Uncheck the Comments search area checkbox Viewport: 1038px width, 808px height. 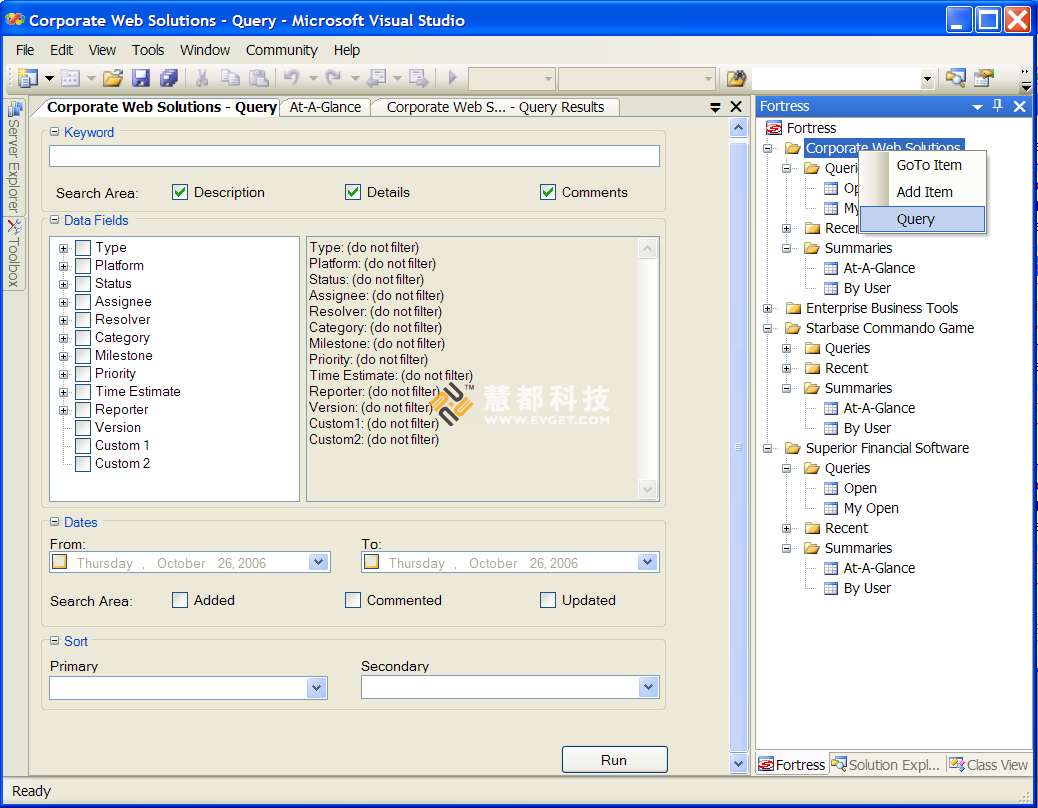[547, 192]
